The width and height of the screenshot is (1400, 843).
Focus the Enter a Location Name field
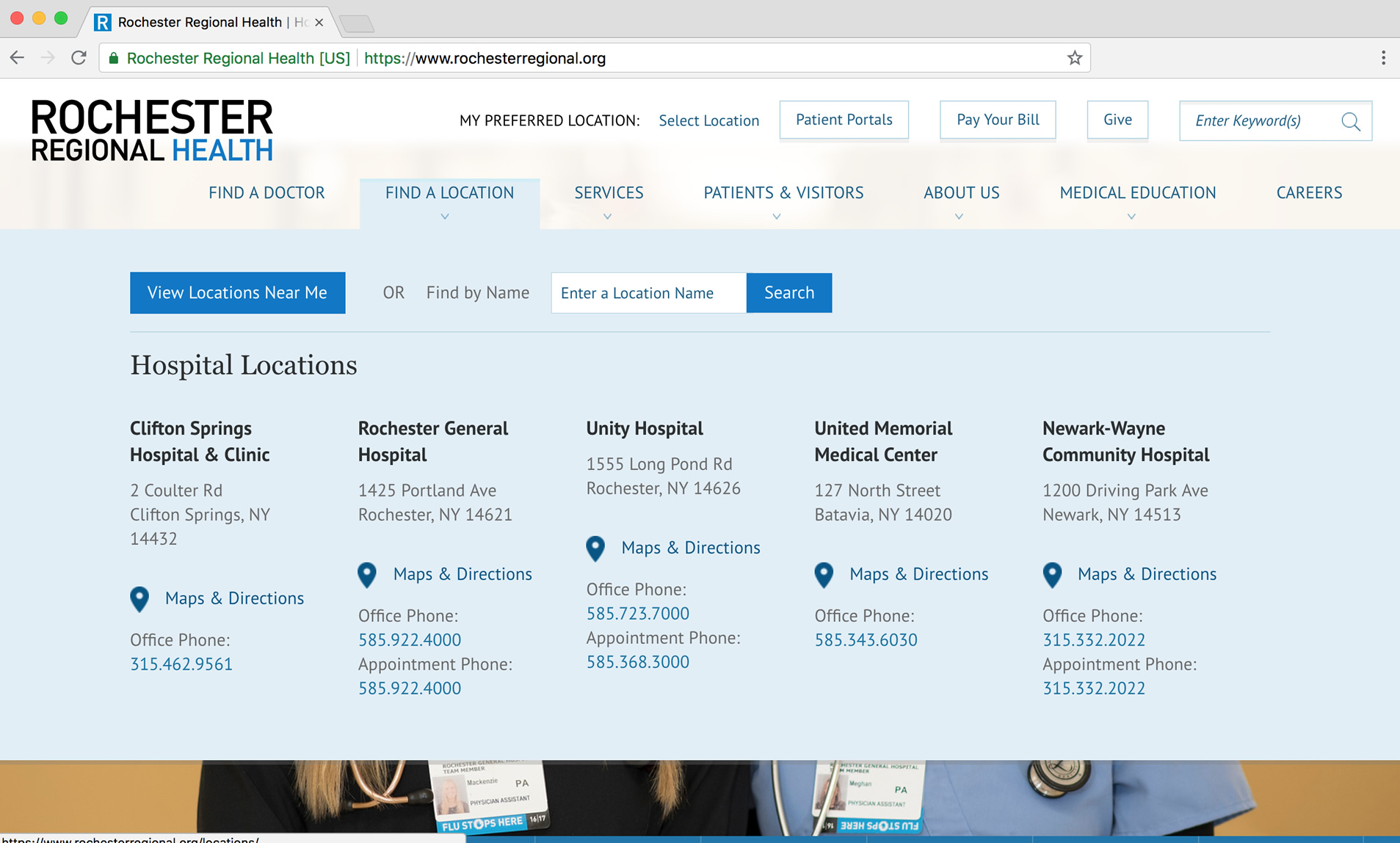point(648,293)
